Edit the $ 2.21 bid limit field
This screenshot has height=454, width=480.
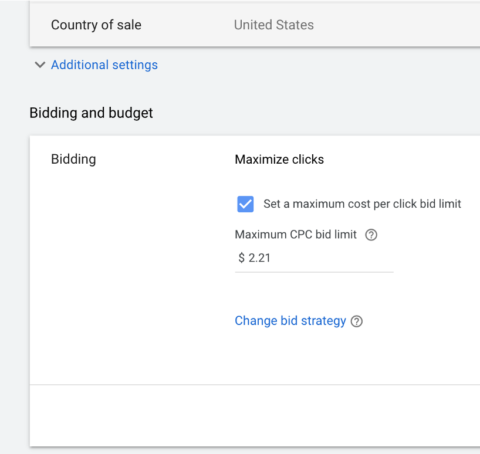(x=314, y=258)
